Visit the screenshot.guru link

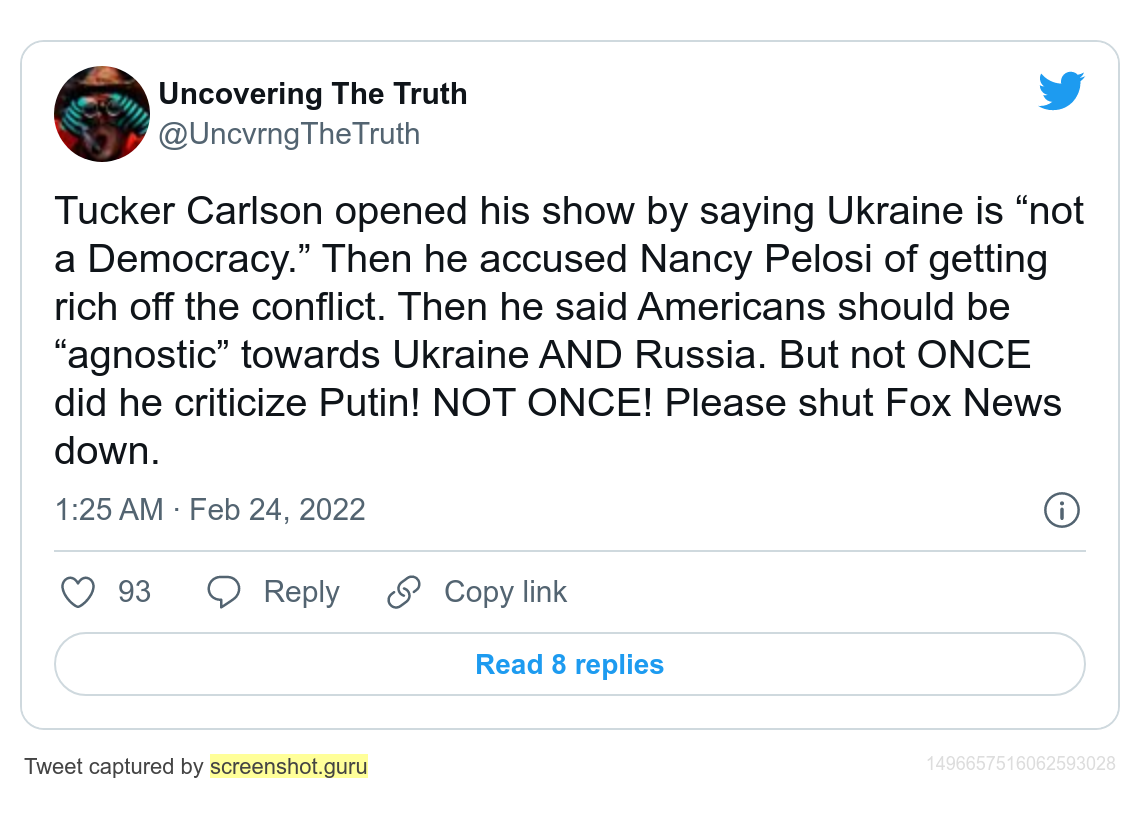click(288, 767)
